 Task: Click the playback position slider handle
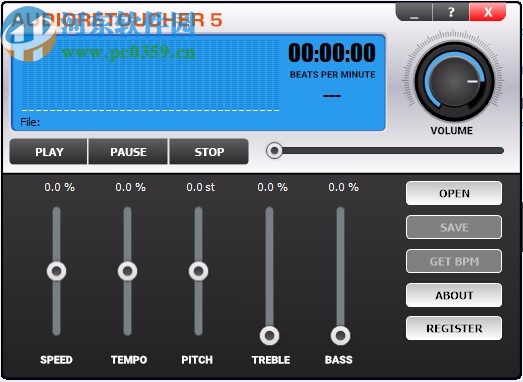[x=275, y=151]
